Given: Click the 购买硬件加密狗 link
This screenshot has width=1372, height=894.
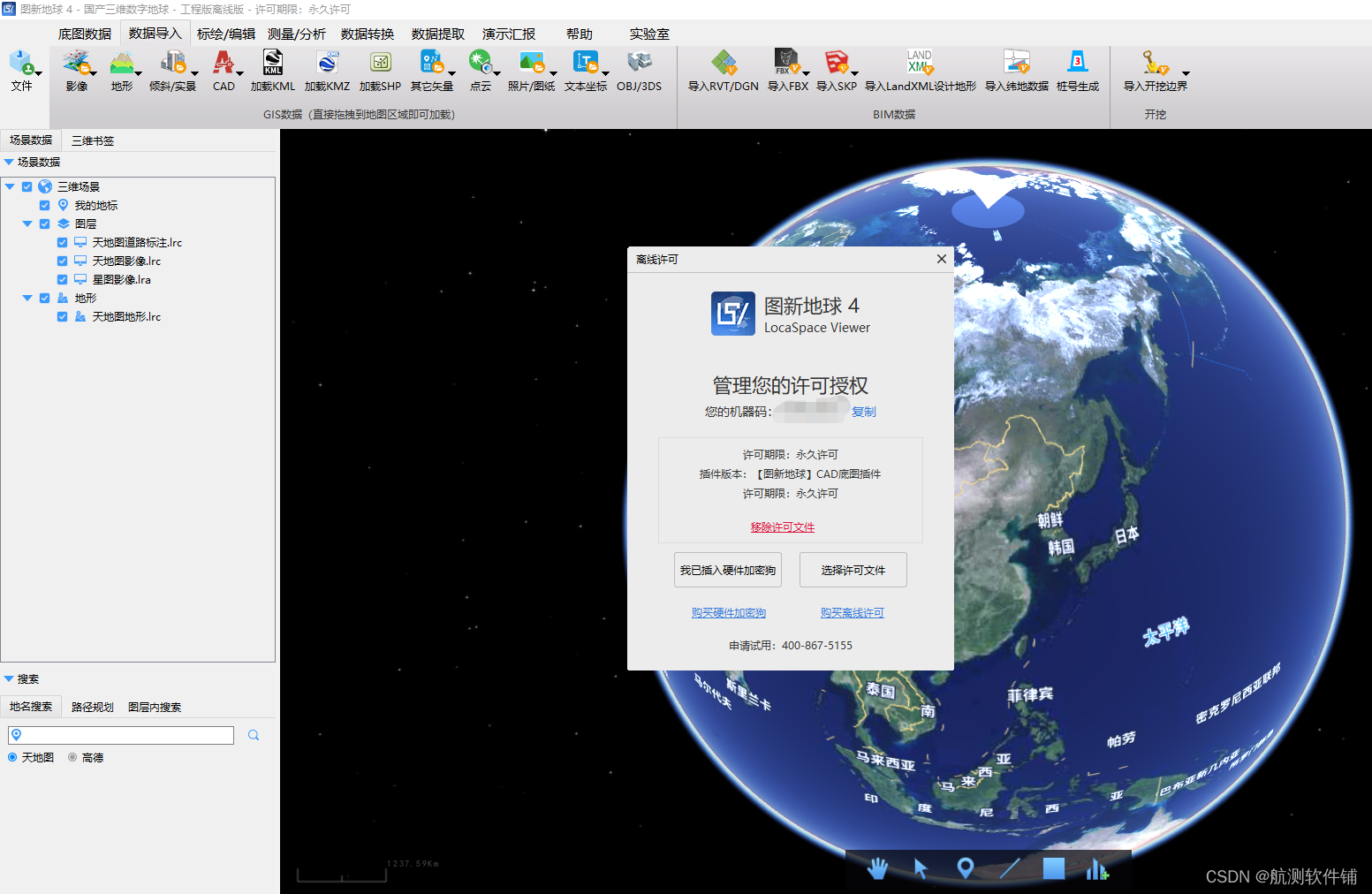Looking at the screenshot, I should (x=729, y=612).
